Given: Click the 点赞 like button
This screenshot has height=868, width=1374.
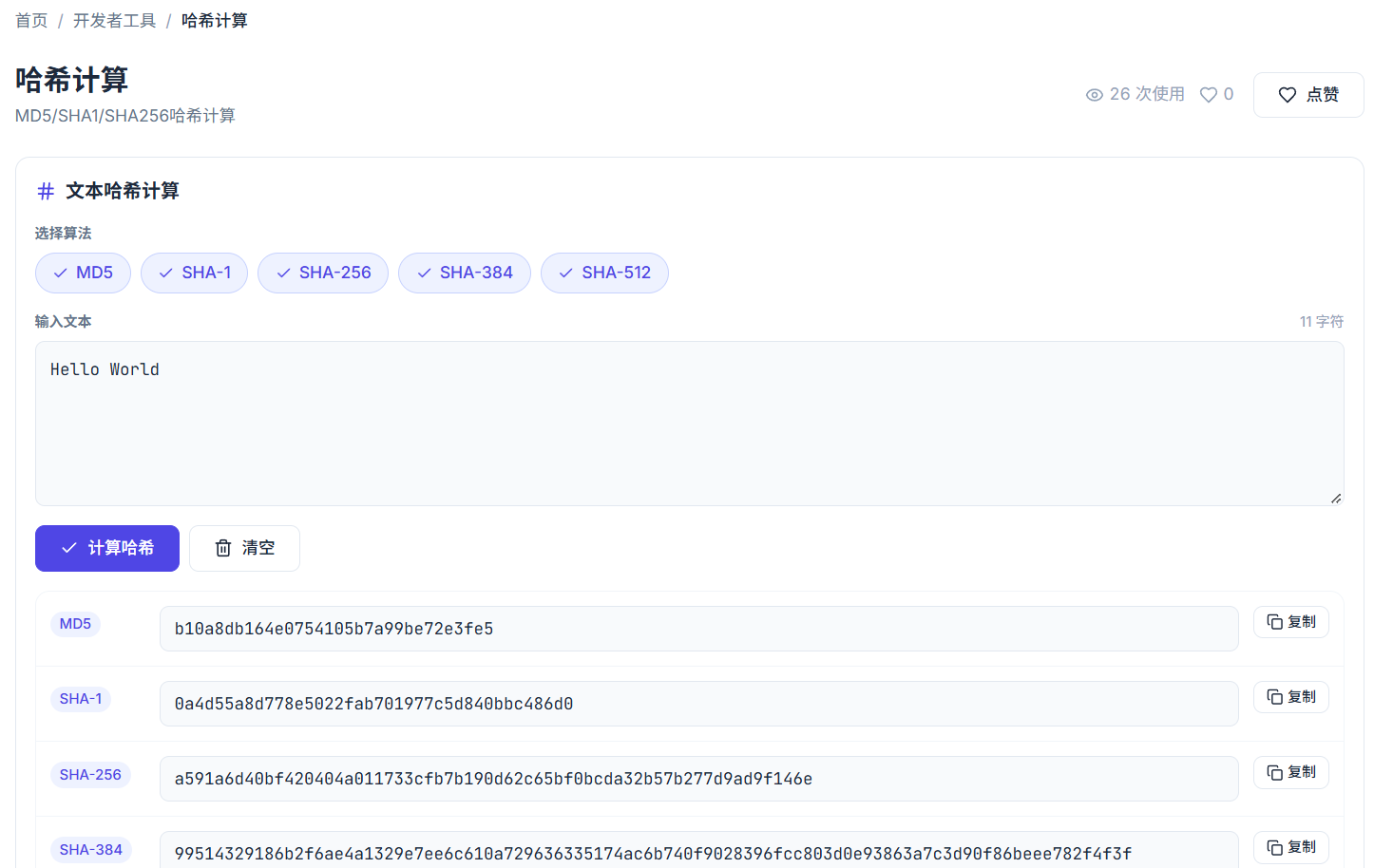Looking at the screenshot, I should [x=1308, y=95].
